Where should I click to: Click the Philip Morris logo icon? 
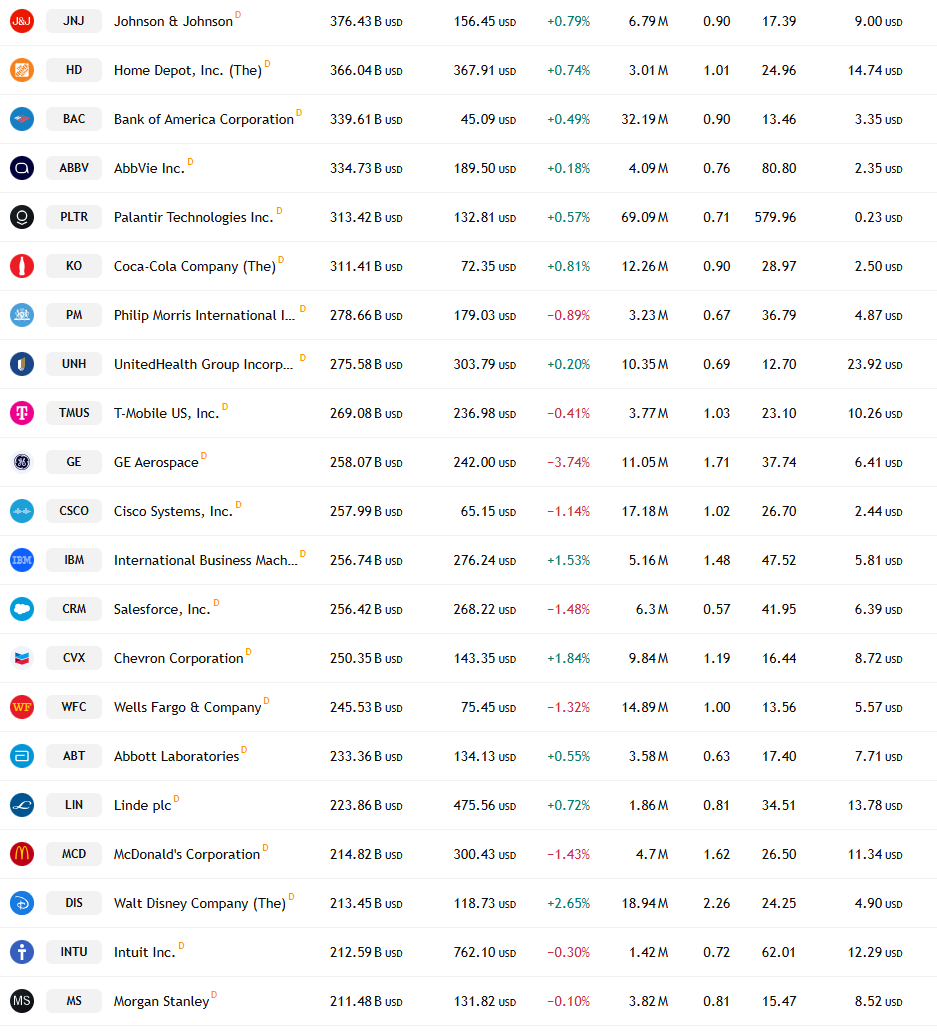point(22,315)
